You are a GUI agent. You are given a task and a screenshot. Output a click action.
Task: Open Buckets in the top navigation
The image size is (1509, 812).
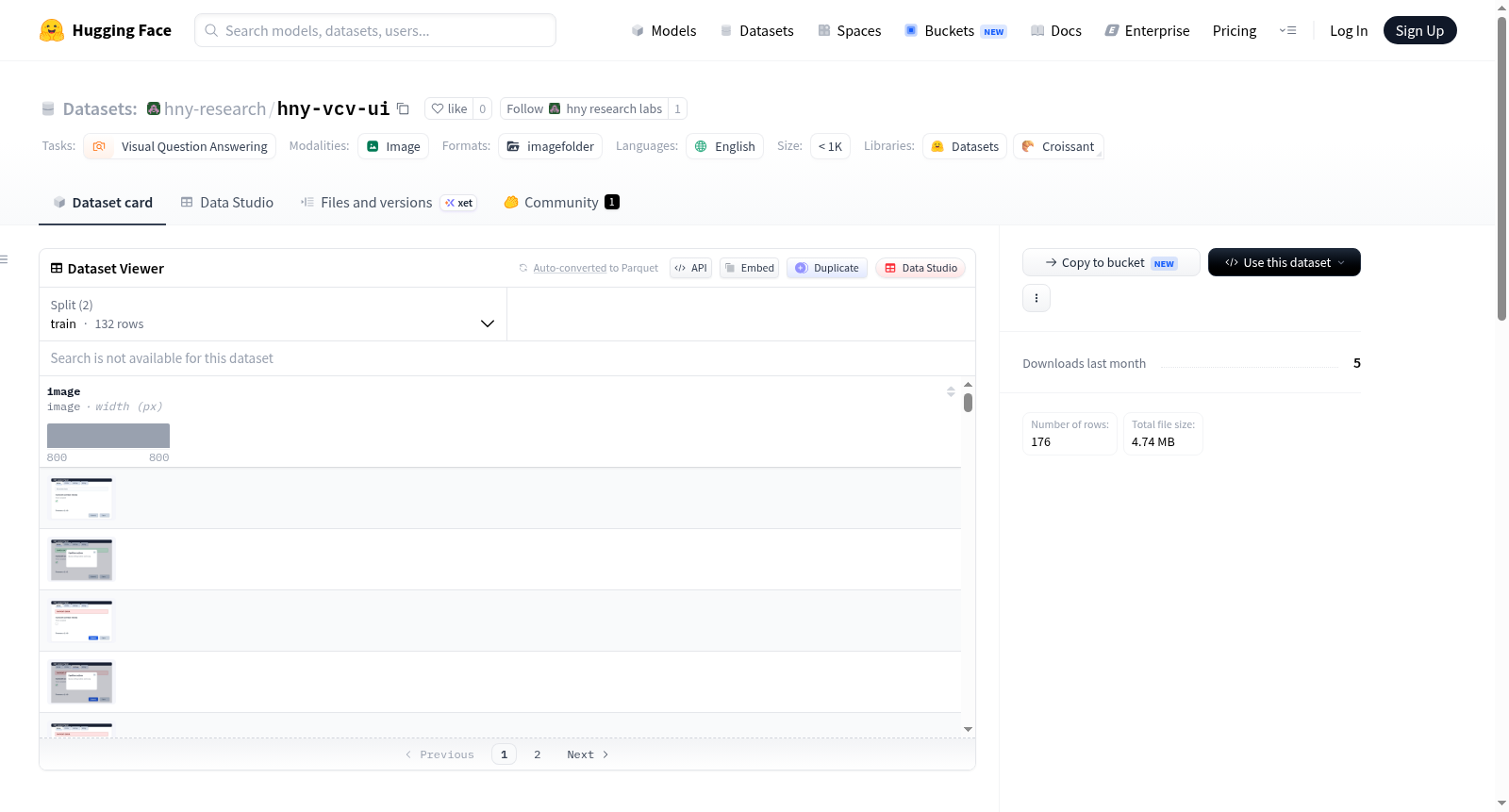[955, 30]
